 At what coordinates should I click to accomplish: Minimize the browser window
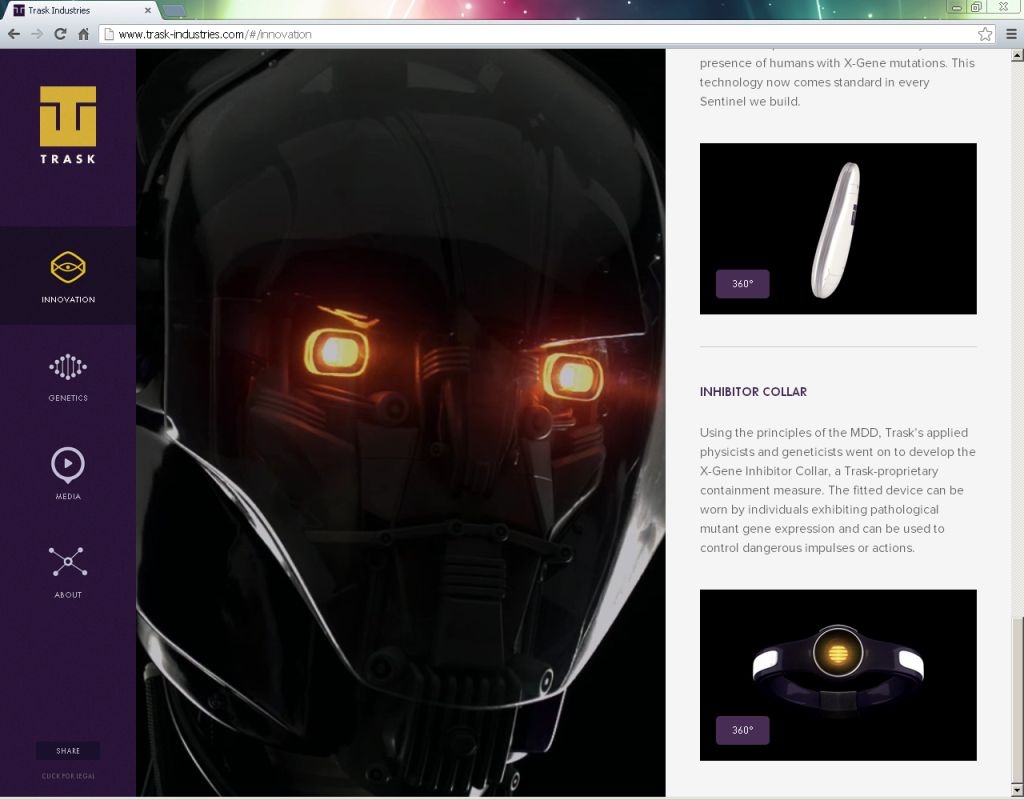[957, 7]
